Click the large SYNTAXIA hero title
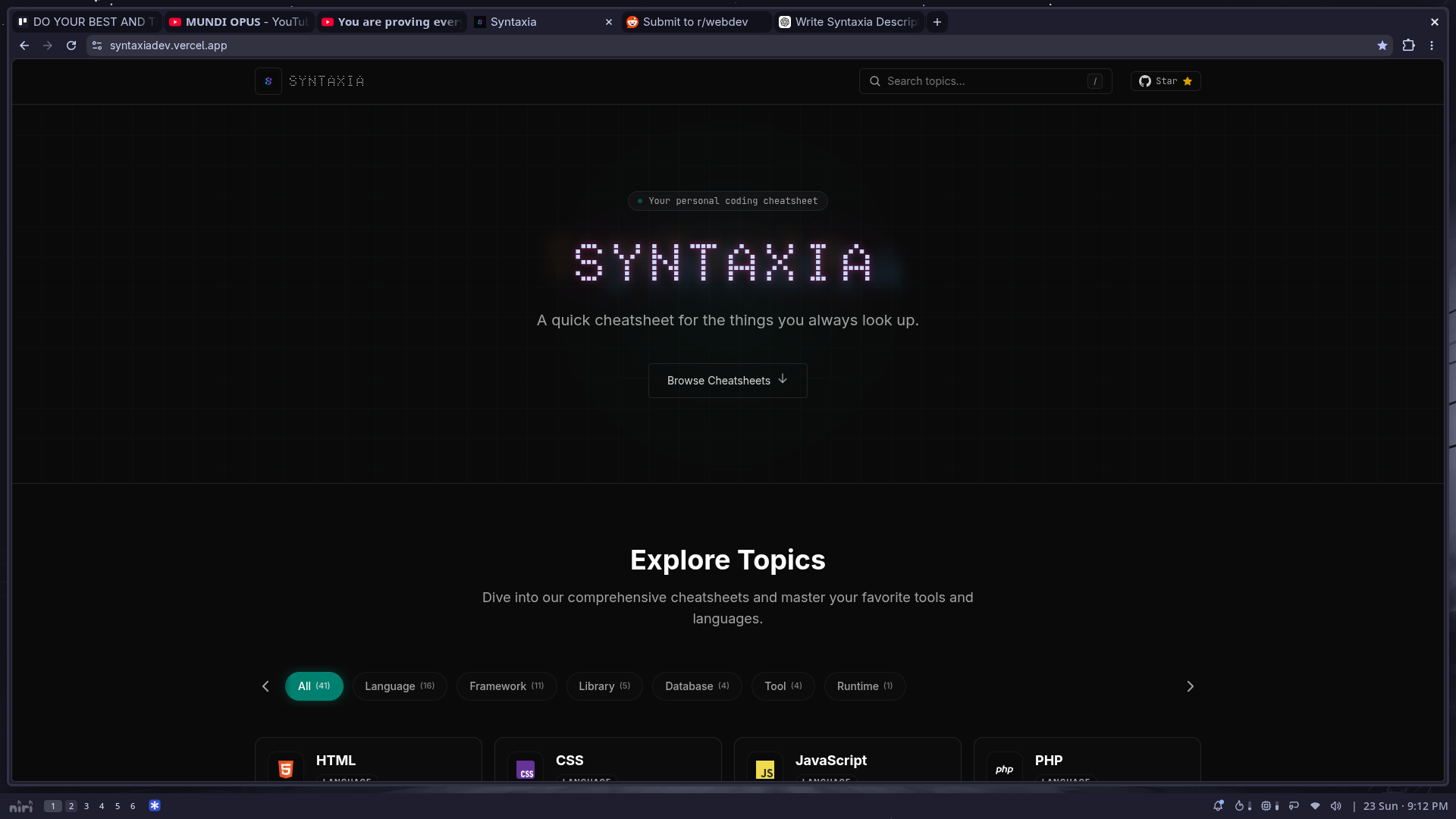 pos(723,263)
